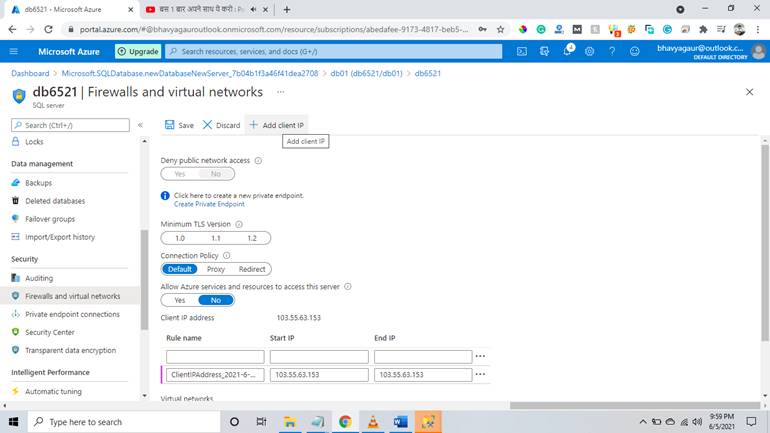This screenshot has width=770, height=433.
Task: Set Deny public network access to Yes
Action: [180, 174]
